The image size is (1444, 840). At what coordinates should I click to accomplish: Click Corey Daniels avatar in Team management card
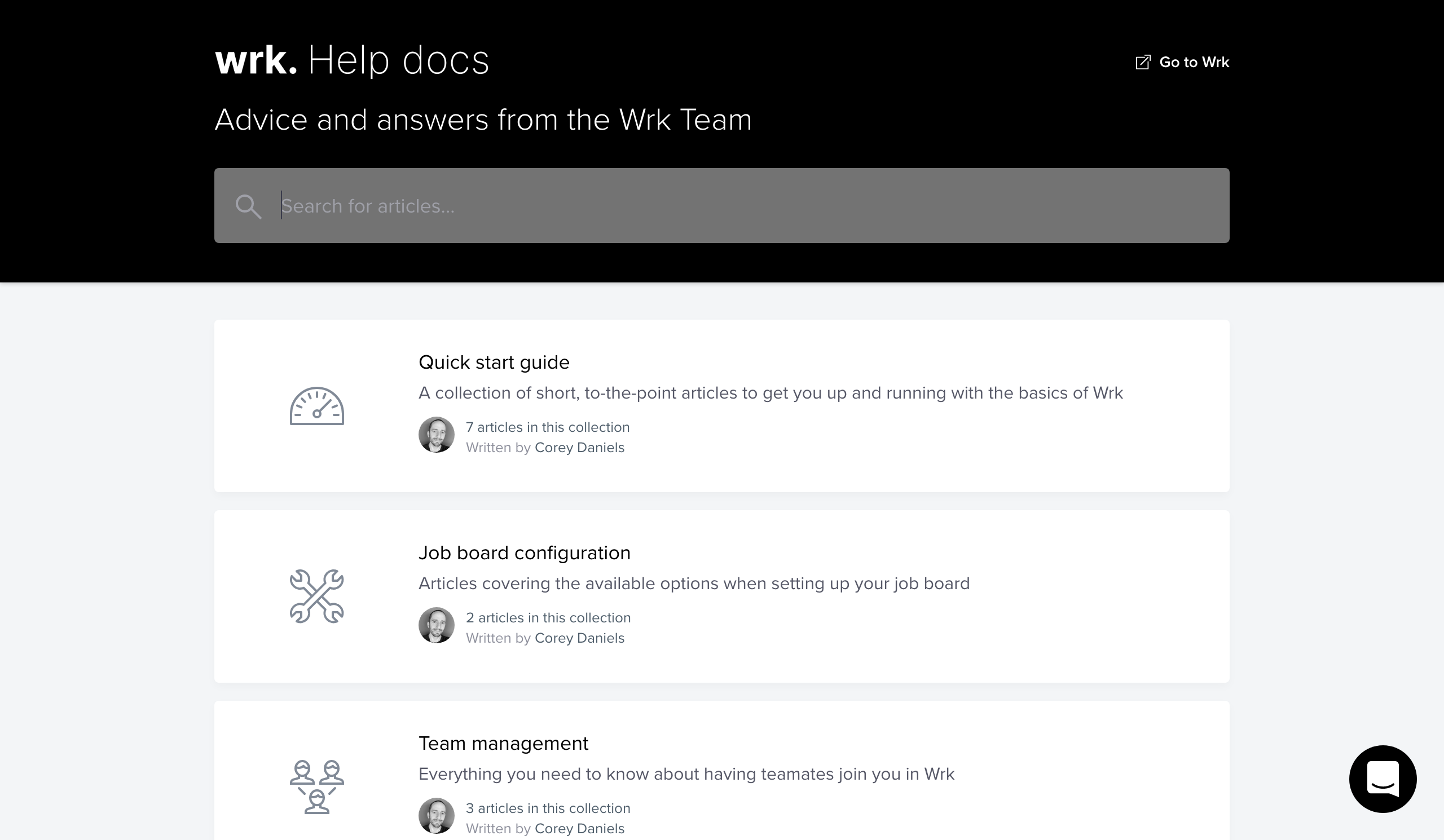tap(437, 815)
